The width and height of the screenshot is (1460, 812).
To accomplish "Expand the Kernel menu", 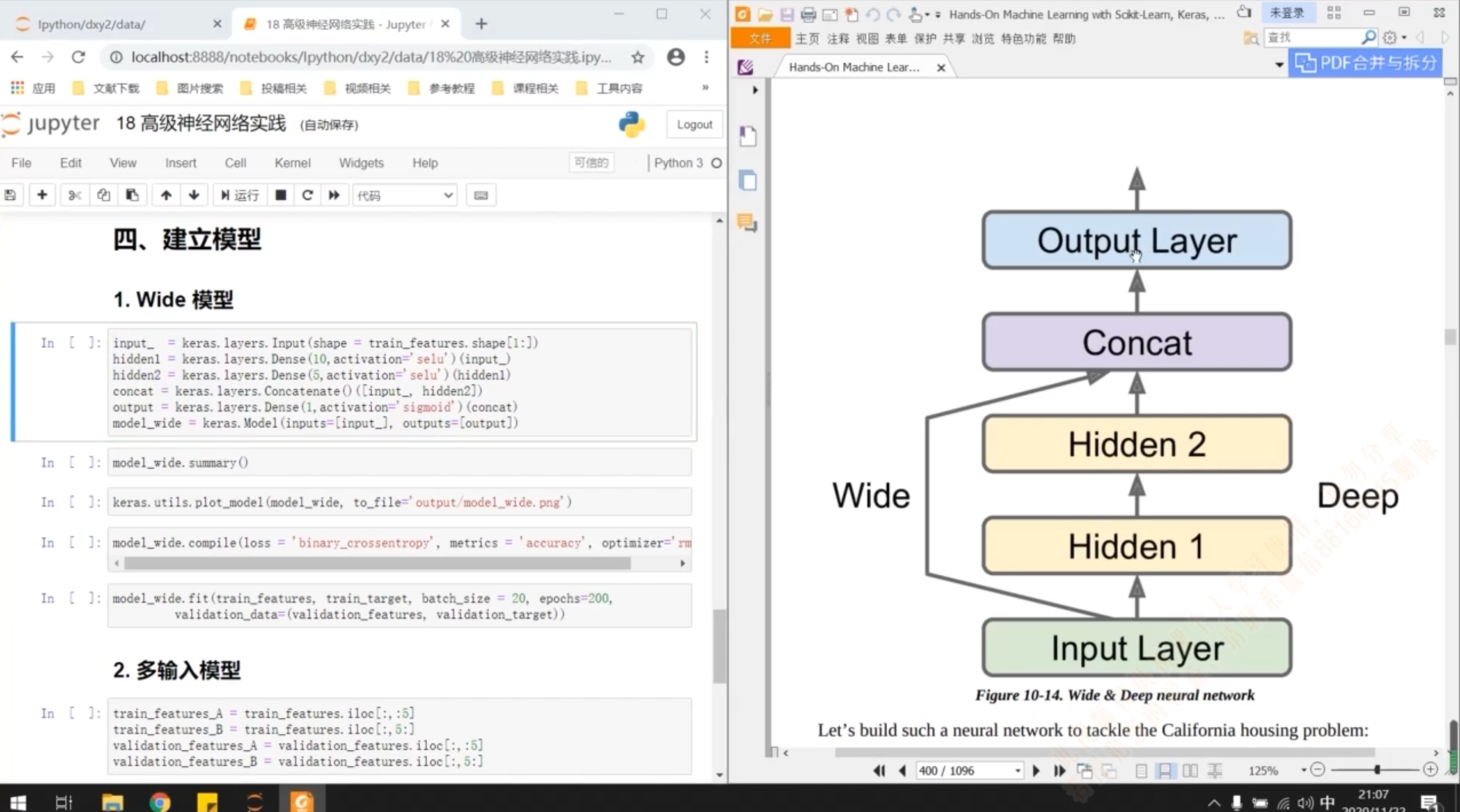I will (x=292, y=162).
